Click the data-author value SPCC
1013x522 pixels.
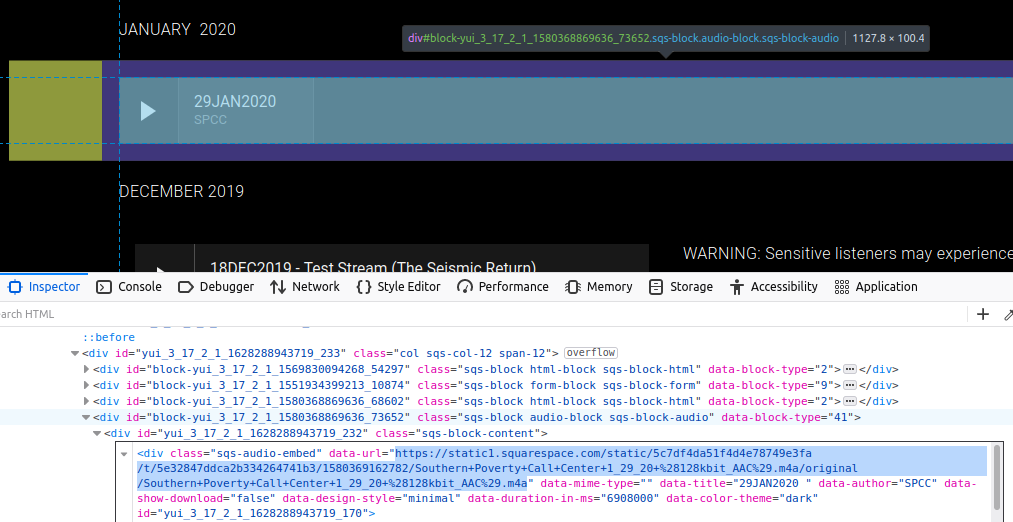coord(920,483)
